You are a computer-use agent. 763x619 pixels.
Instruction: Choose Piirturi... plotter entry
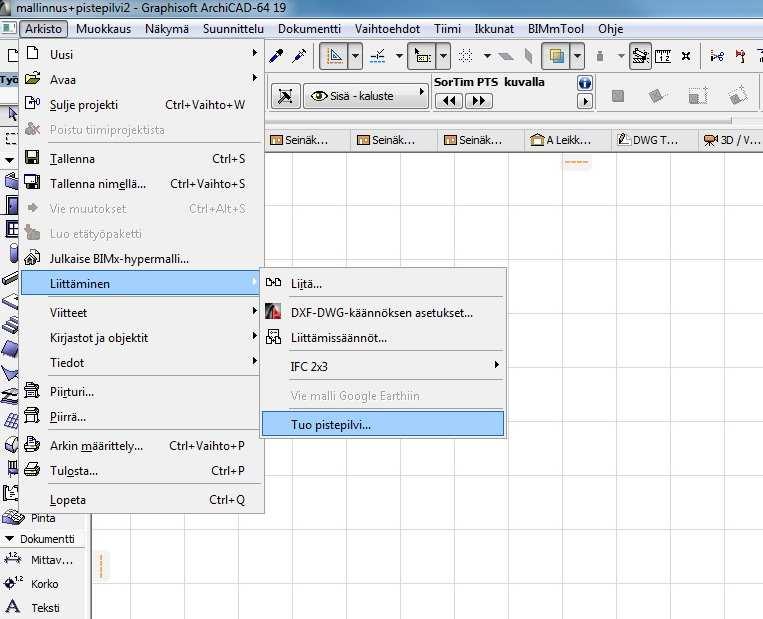[x=141, y=392]
